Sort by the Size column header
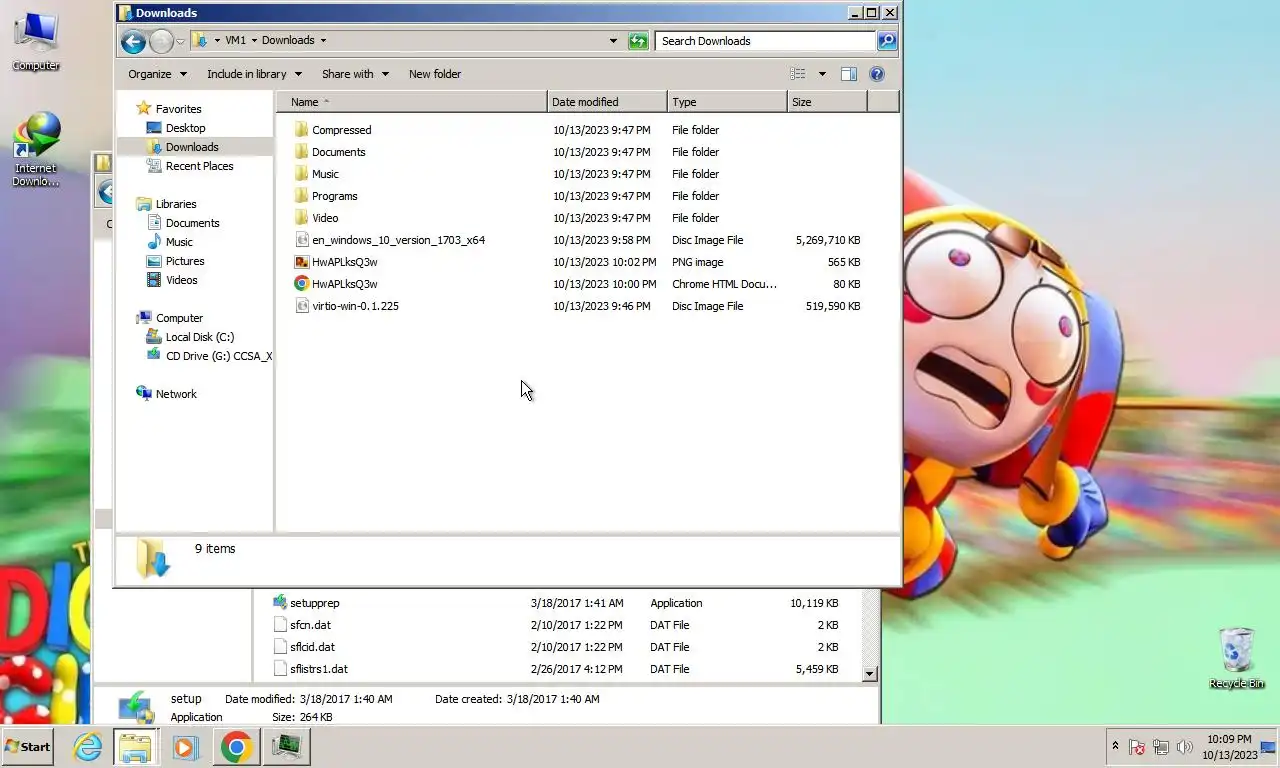This screenshot has height=768, width=1280. pos(827,102)
